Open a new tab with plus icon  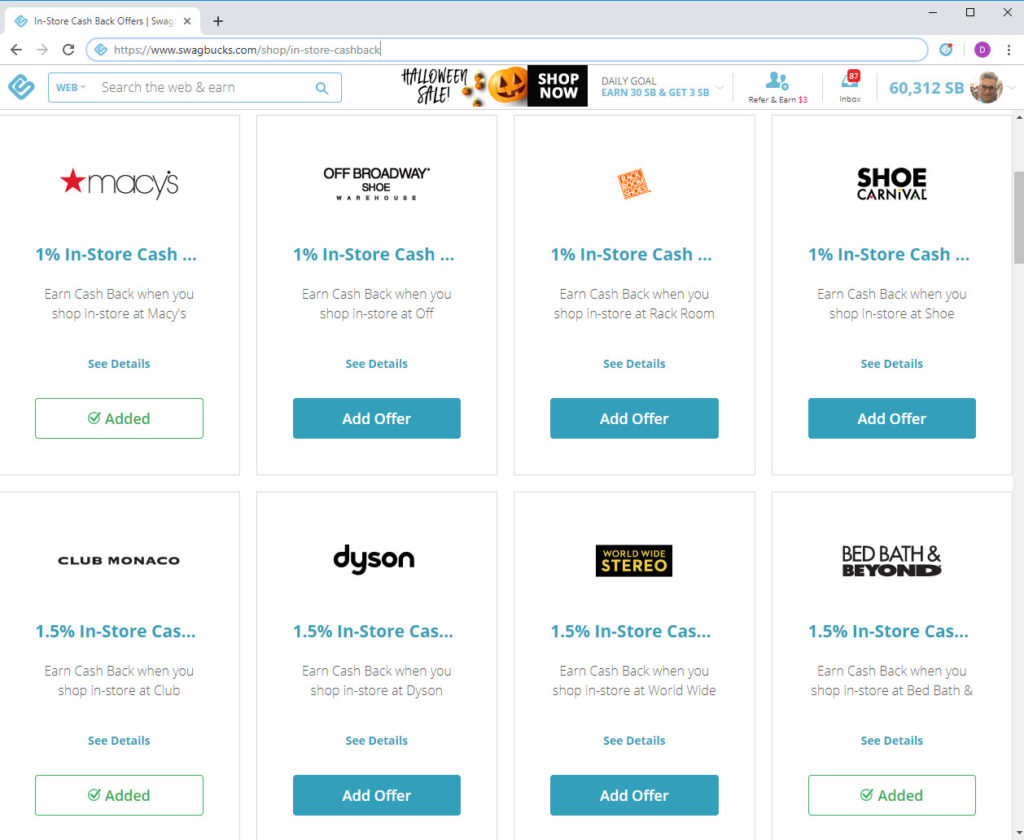(x=218, y=22)
